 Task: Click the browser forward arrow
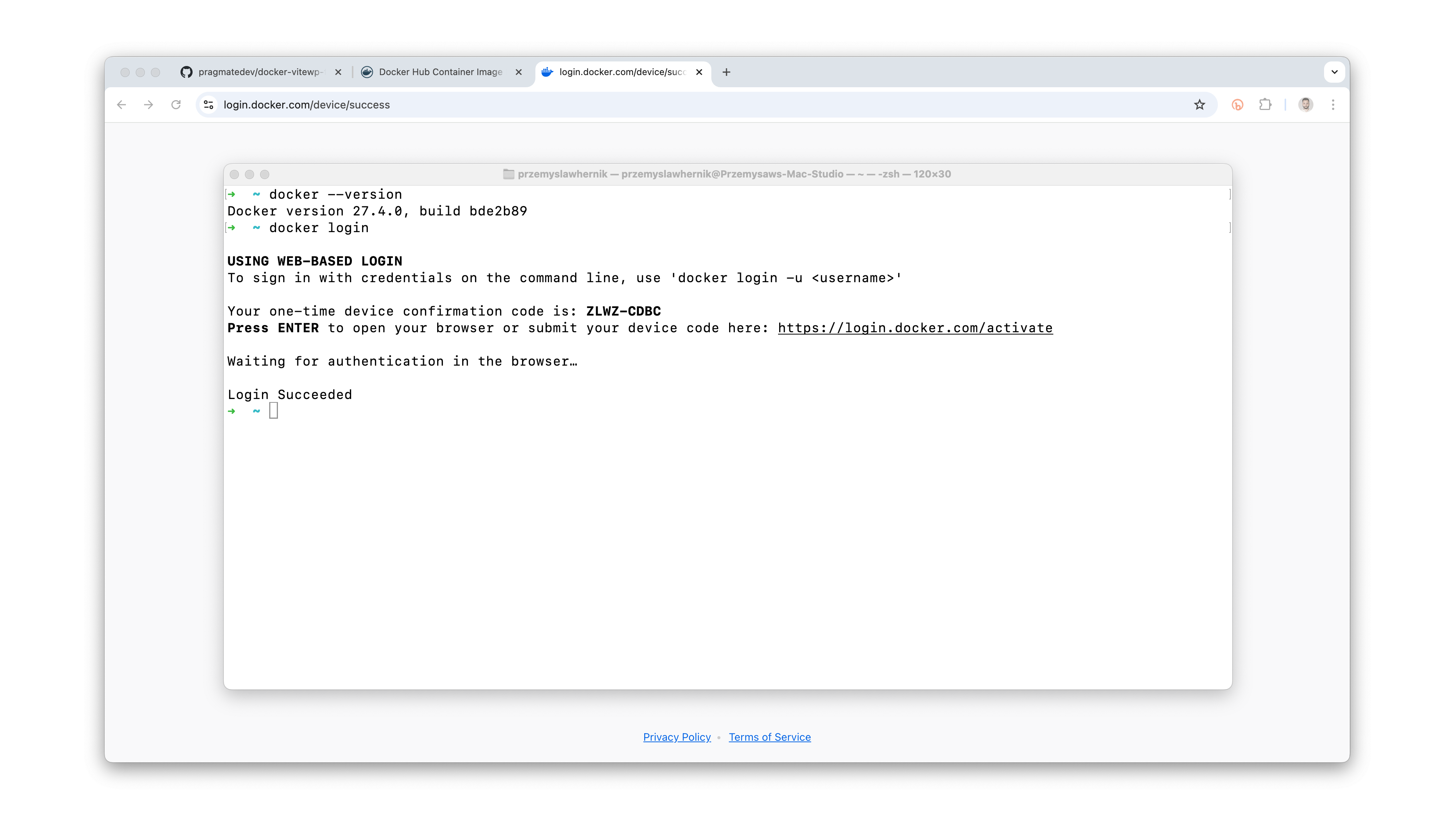[x=149, y=105]
